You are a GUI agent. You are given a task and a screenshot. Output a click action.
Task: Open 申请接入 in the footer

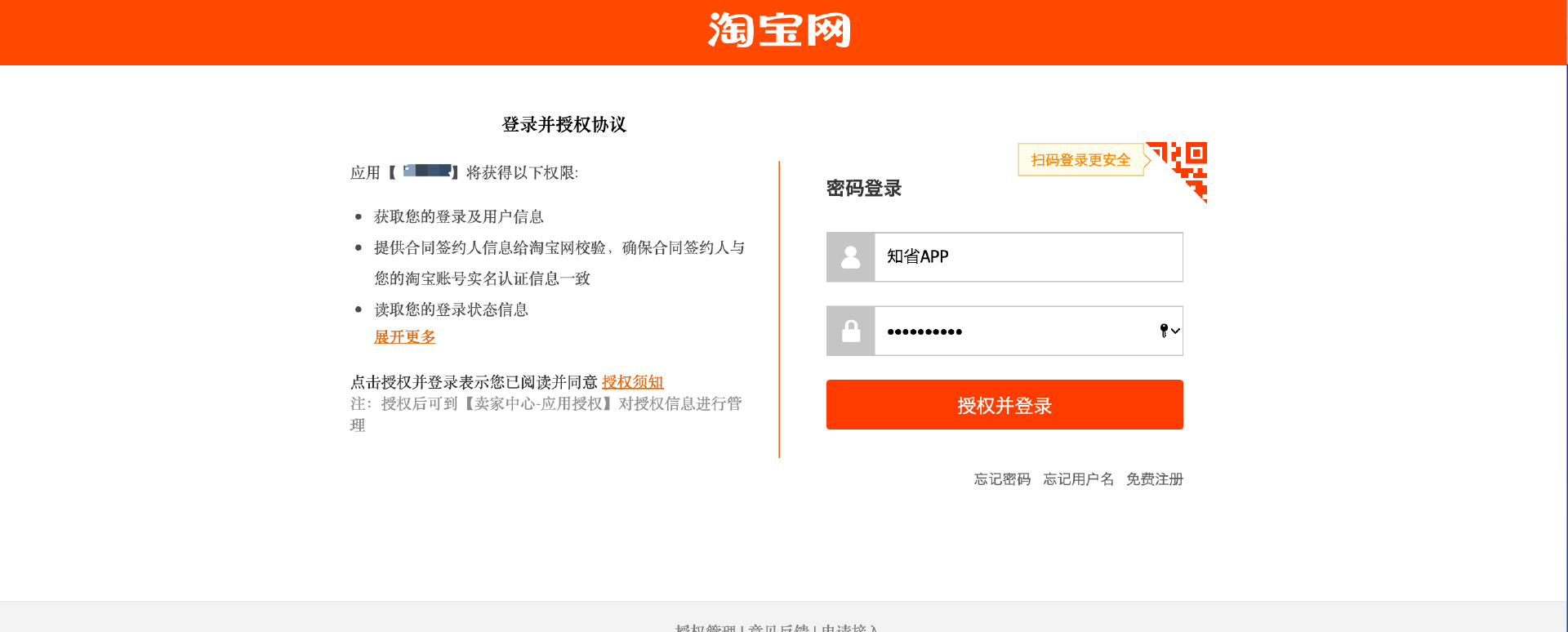point(849,628)
